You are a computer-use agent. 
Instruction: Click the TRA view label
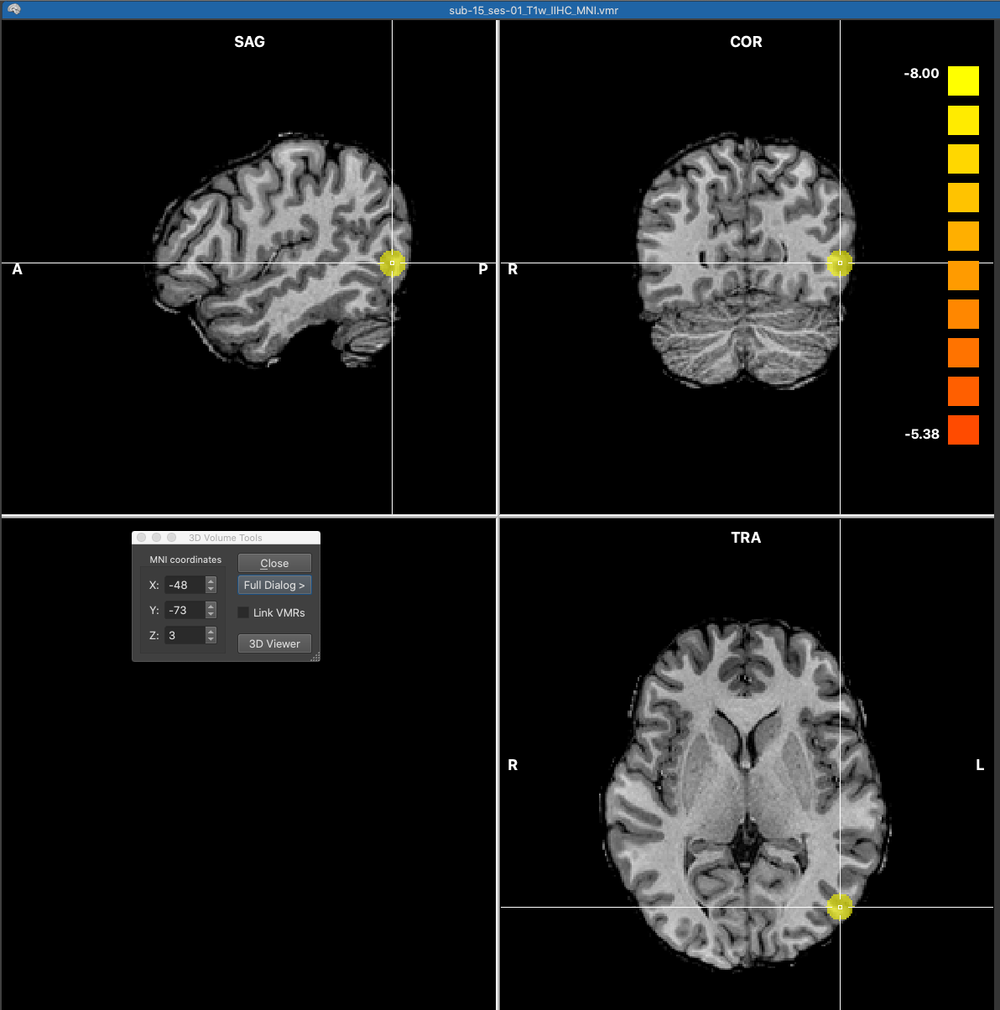746,538
